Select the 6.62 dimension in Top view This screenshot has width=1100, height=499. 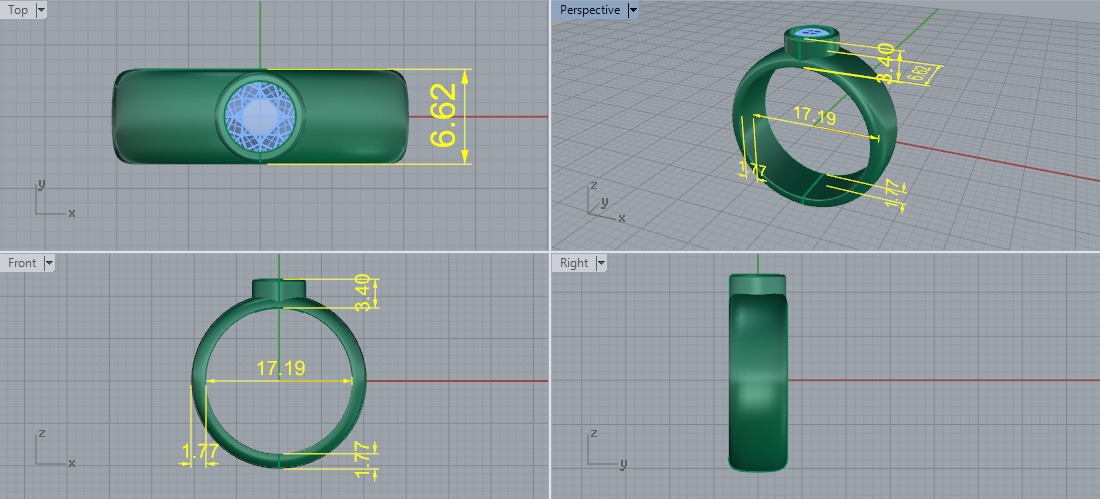(x=443, y=116)
